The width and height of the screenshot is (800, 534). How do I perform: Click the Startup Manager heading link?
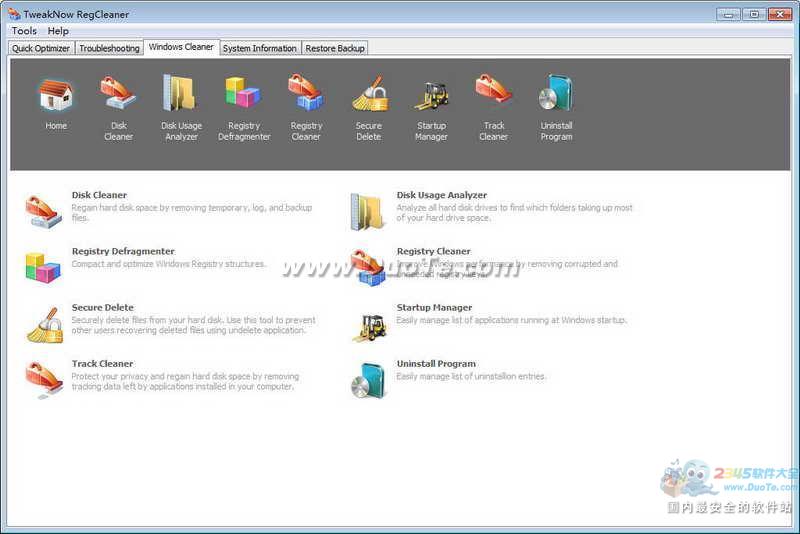(x=434, y=308)
